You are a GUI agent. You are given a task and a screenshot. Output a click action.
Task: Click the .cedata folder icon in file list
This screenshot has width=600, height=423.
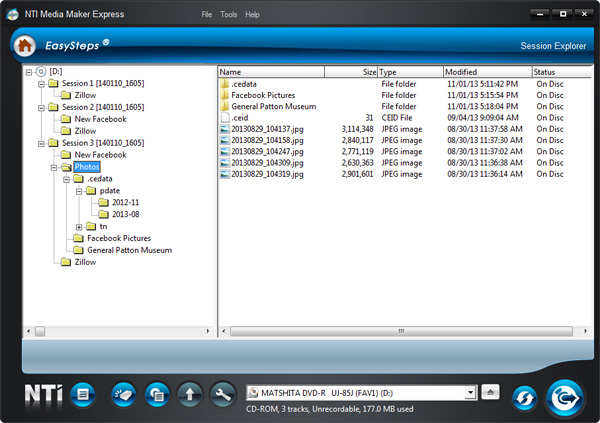coord(225,84)
